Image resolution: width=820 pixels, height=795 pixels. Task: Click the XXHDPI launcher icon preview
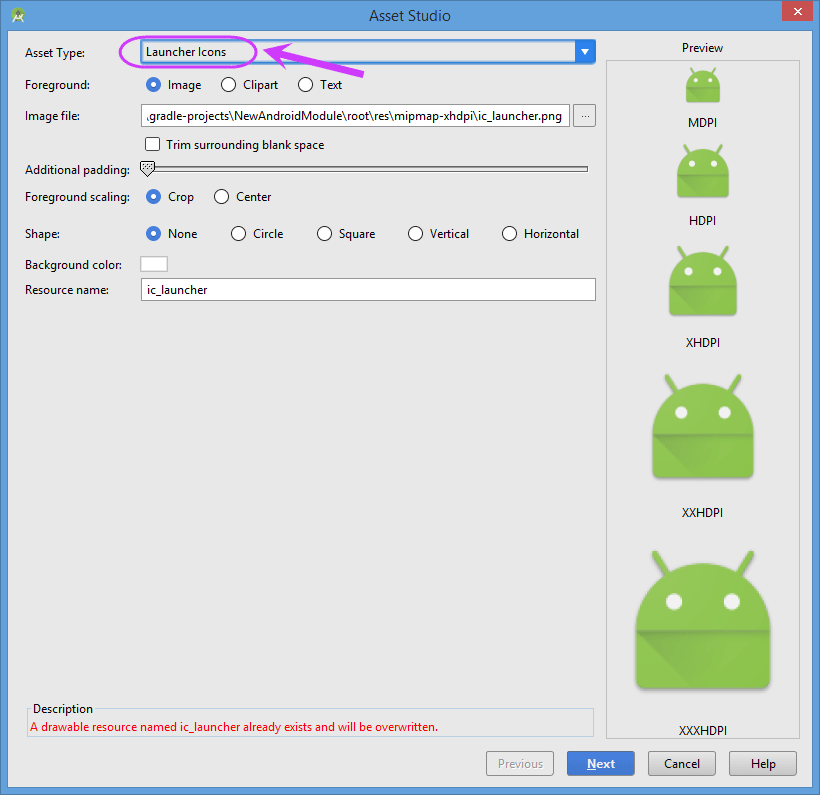pyautogui.click(x=702, y=426)
